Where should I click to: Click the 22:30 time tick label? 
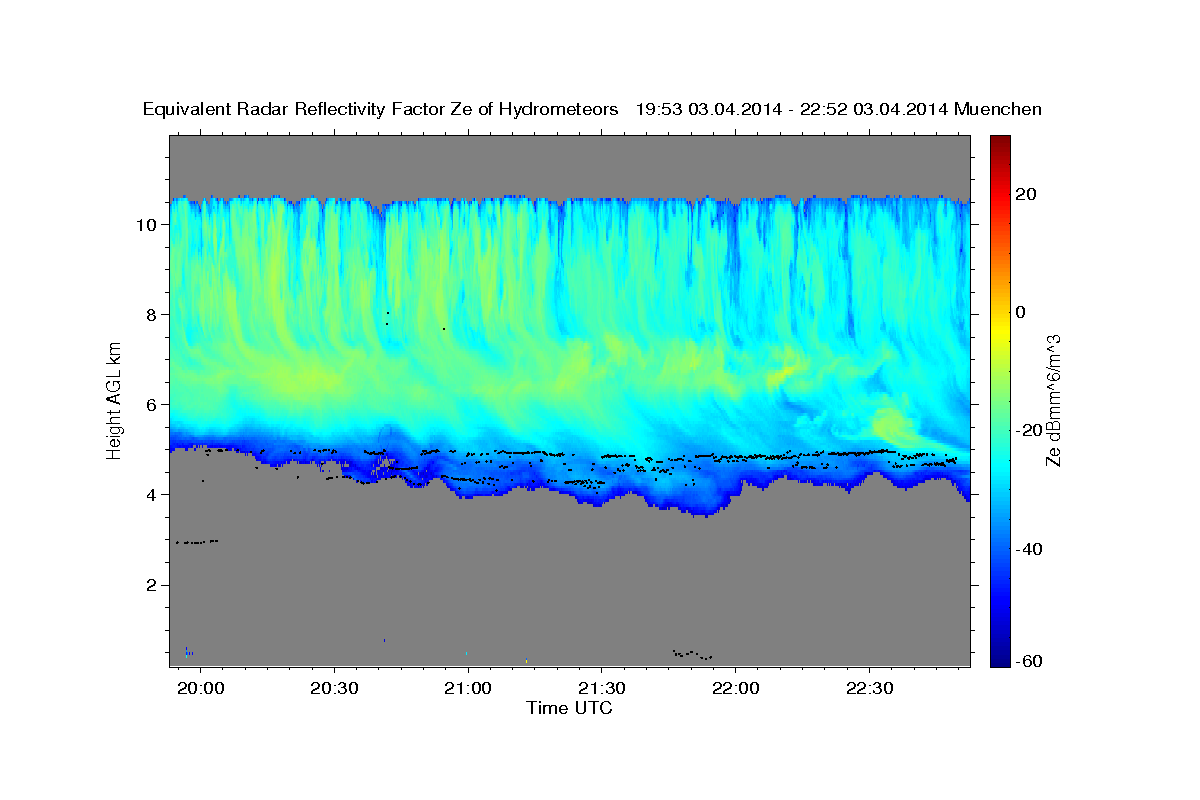click(869, 689)
